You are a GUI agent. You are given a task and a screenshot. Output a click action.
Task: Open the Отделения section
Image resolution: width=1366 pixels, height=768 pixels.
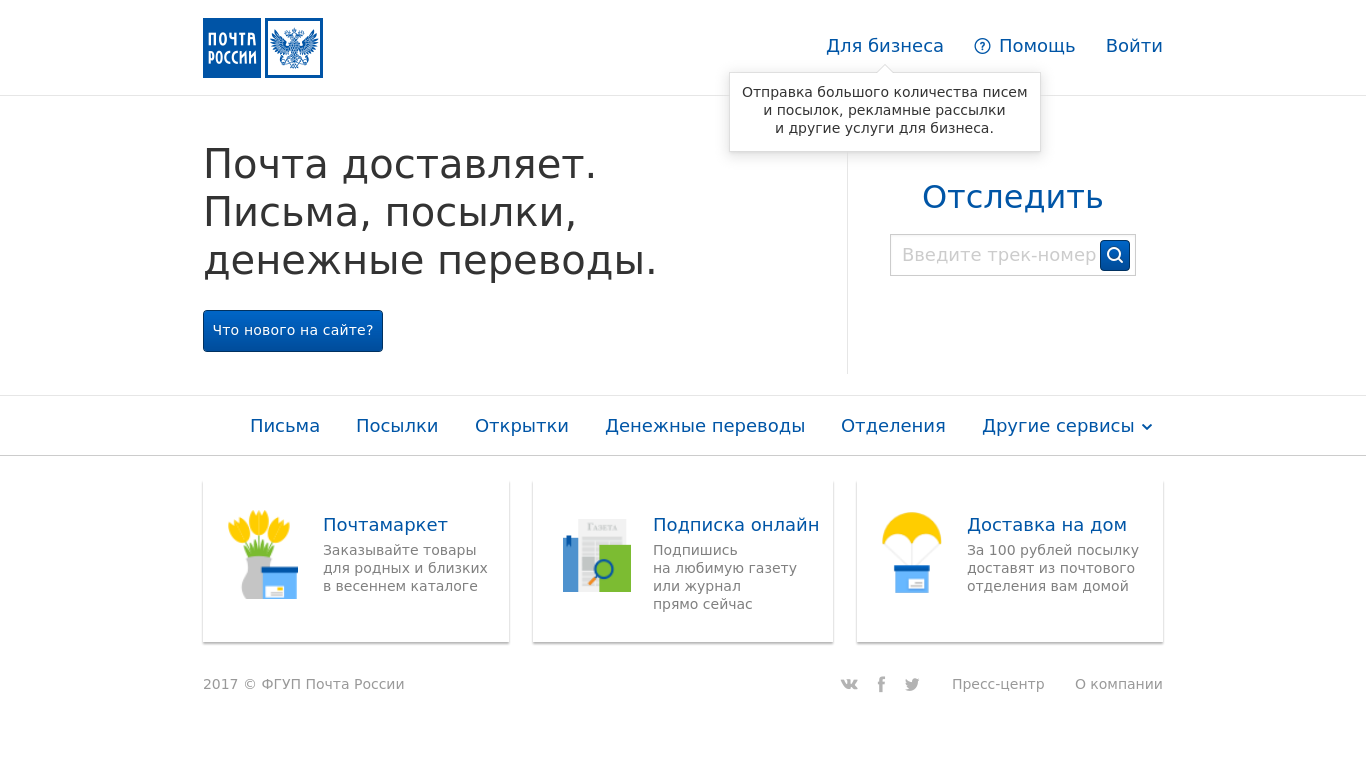[893, 426]
